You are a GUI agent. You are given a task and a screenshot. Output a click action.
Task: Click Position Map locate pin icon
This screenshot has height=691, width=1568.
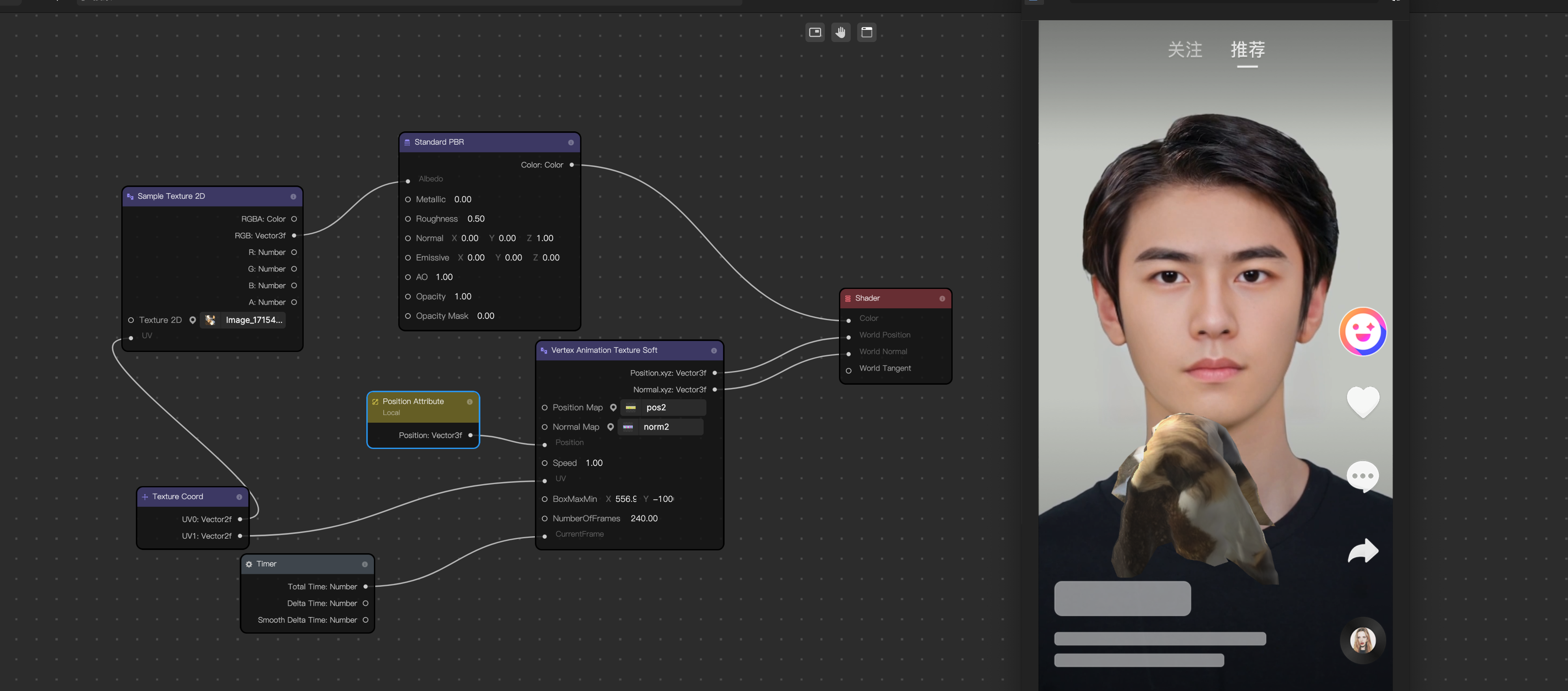click(613, 408)
